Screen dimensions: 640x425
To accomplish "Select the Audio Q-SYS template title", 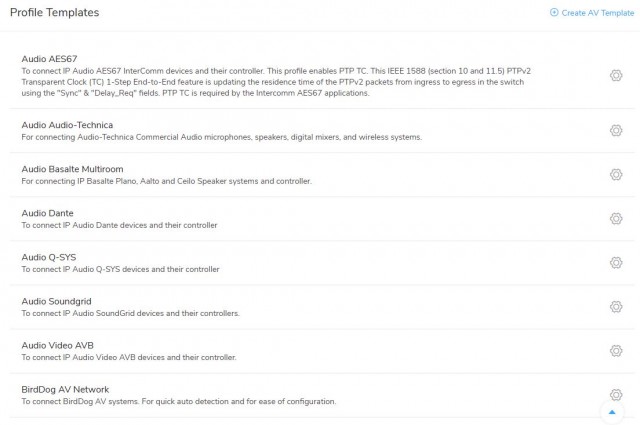I will point(49,257).
